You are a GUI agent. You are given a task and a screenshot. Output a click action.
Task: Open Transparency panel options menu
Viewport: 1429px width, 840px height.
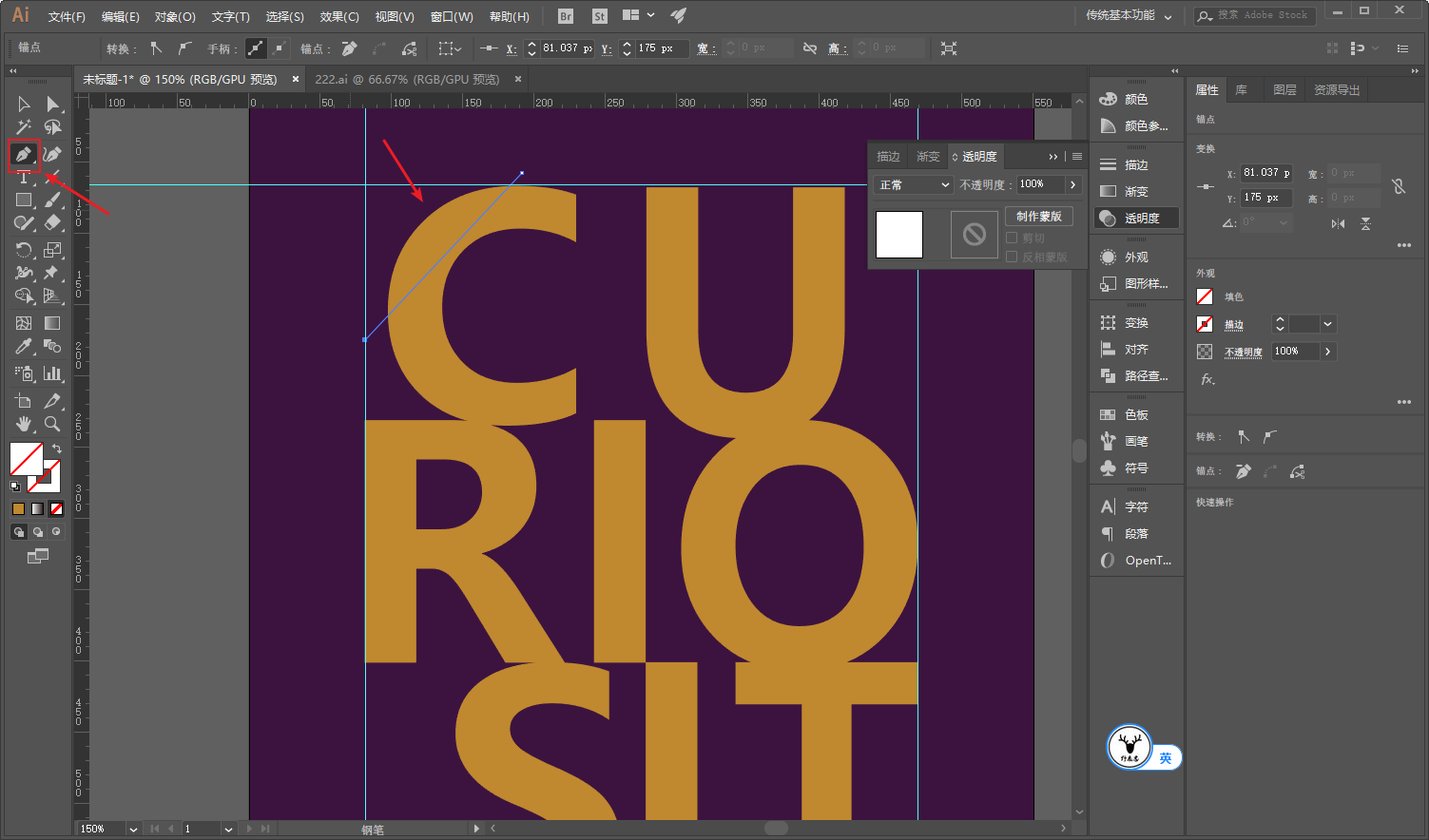[1077, 157]
